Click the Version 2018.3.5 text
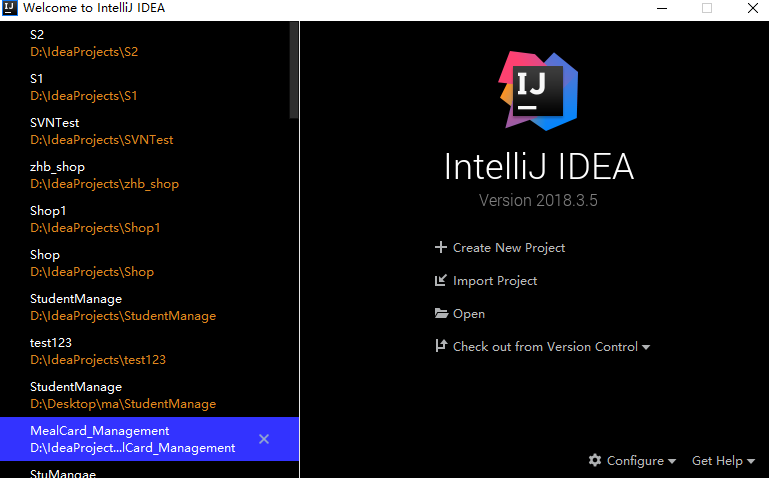Viewport: 769px width, 478px height. pyautogui.click(x=538, y=201)
